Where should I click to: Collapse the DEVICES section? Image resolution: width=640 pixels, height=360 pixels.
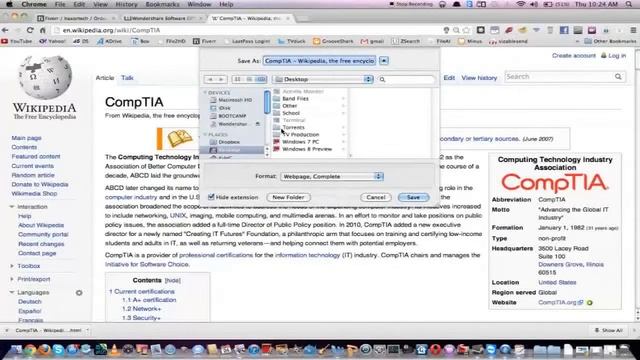205,93
